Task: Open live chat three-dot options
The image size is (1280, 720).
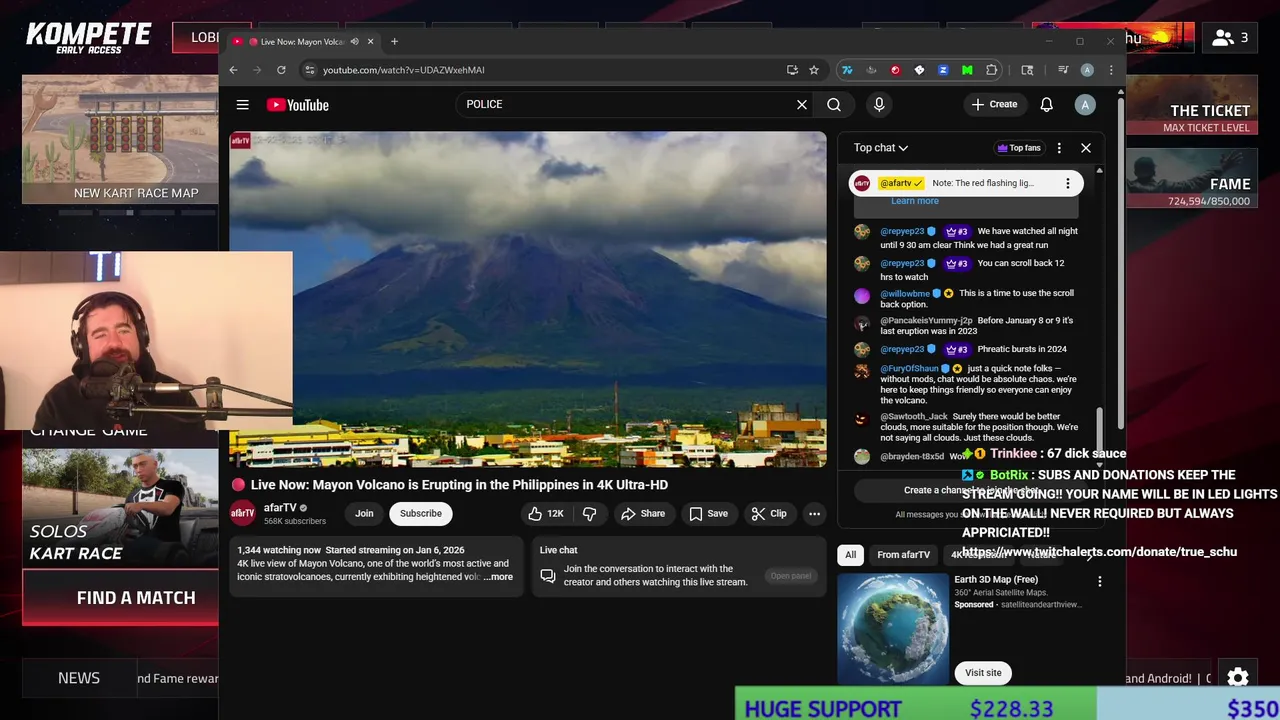Action: [1059, 148]
